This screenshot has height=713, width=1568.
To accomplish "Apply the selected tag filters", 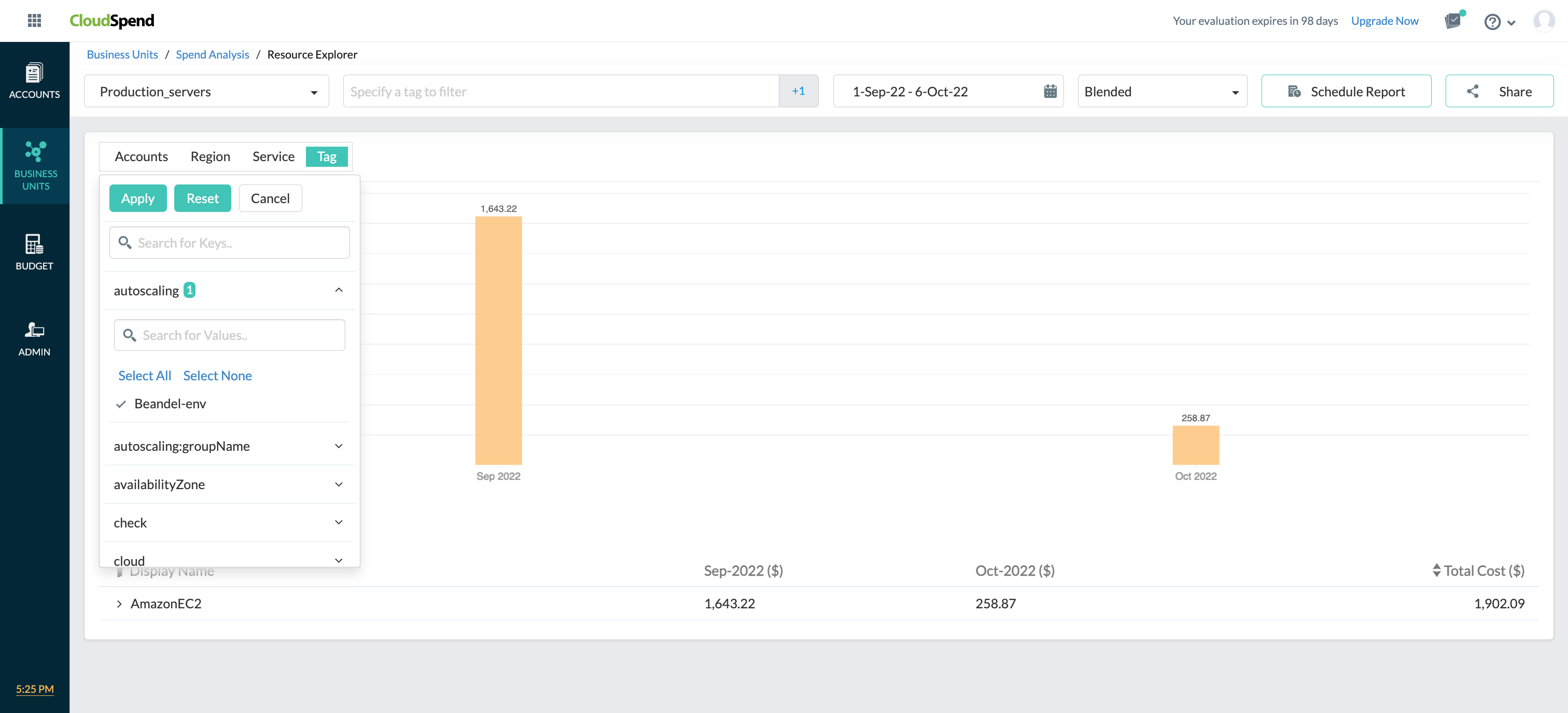I will (x=137, y=198).
